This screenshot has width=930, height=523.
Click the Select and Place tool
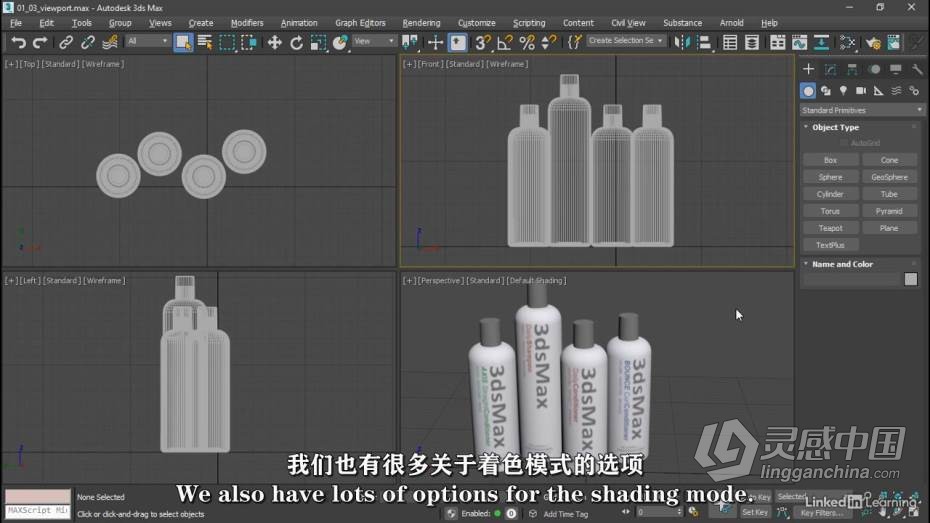(340, 42)
